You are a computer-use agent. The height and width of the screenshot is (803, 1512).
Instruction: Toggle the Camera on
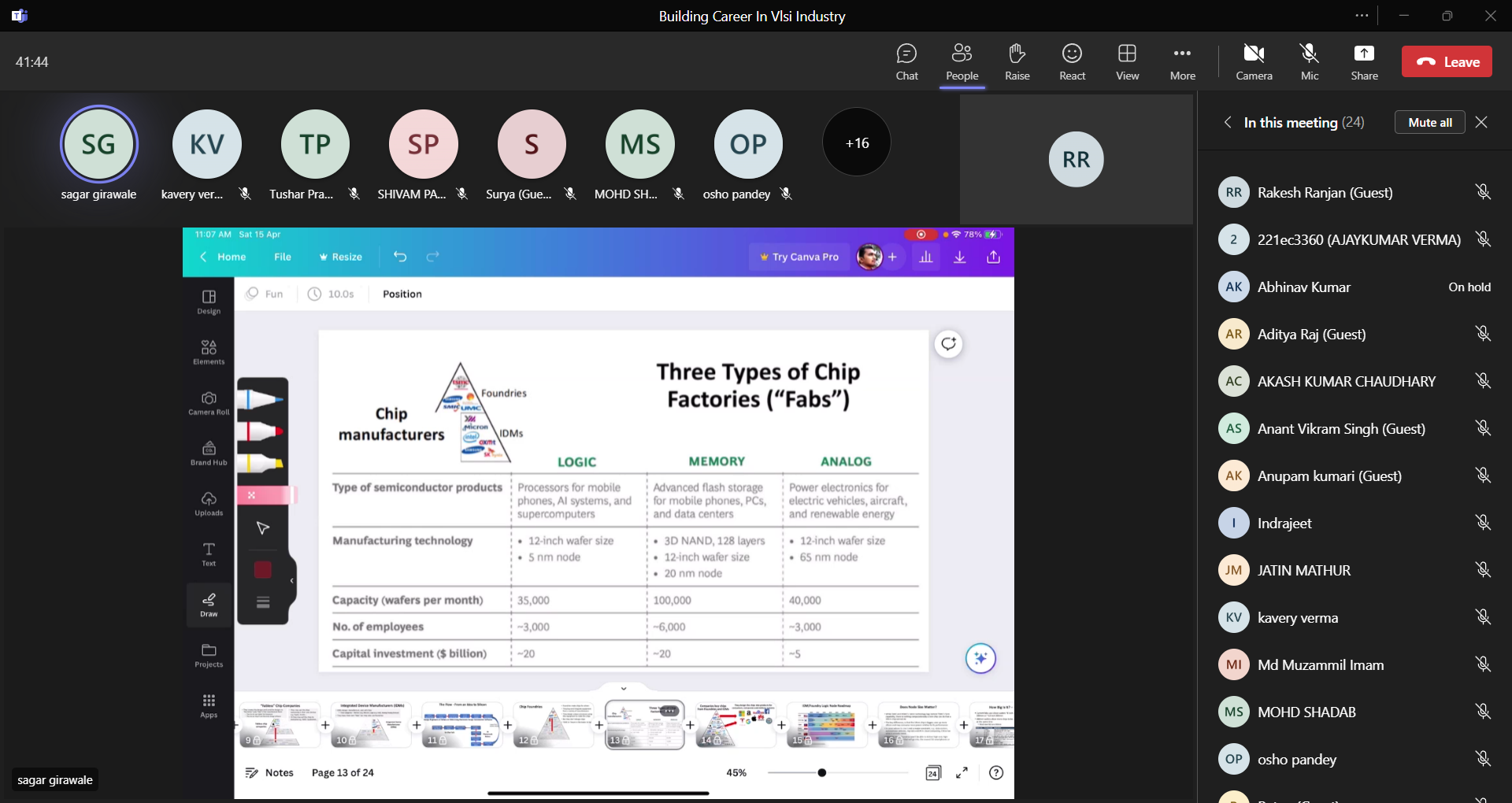point(1254,62)
